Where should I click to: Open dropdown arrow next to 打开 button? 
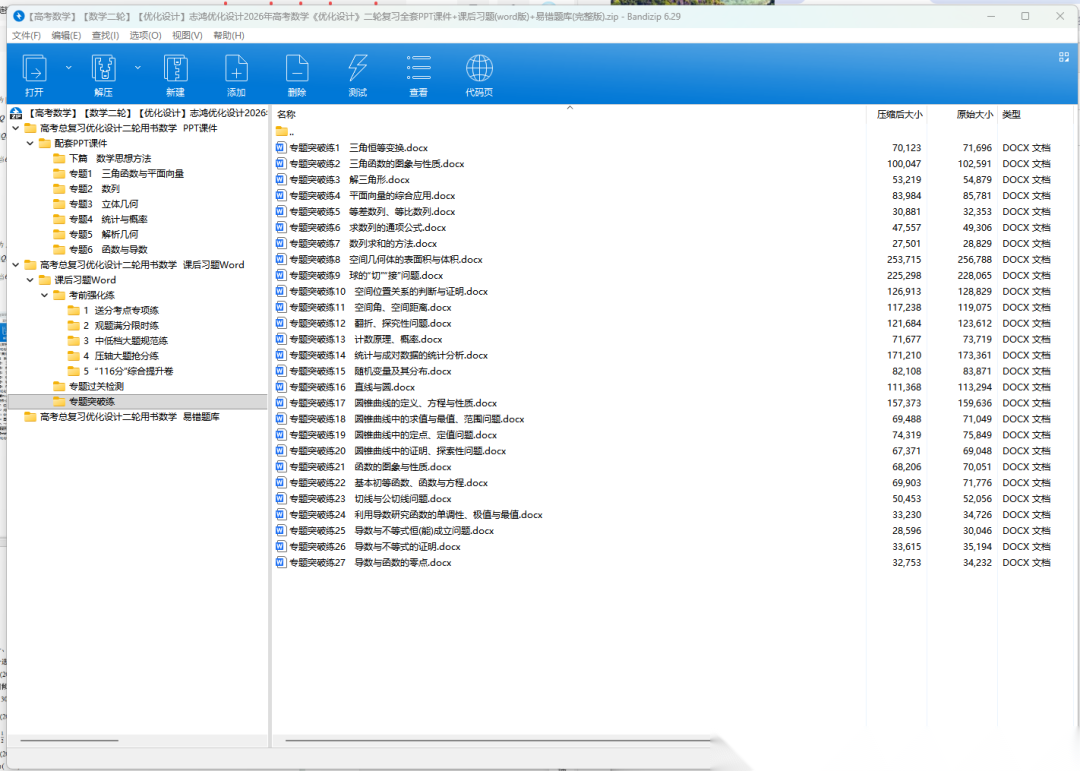click(69, 67)
